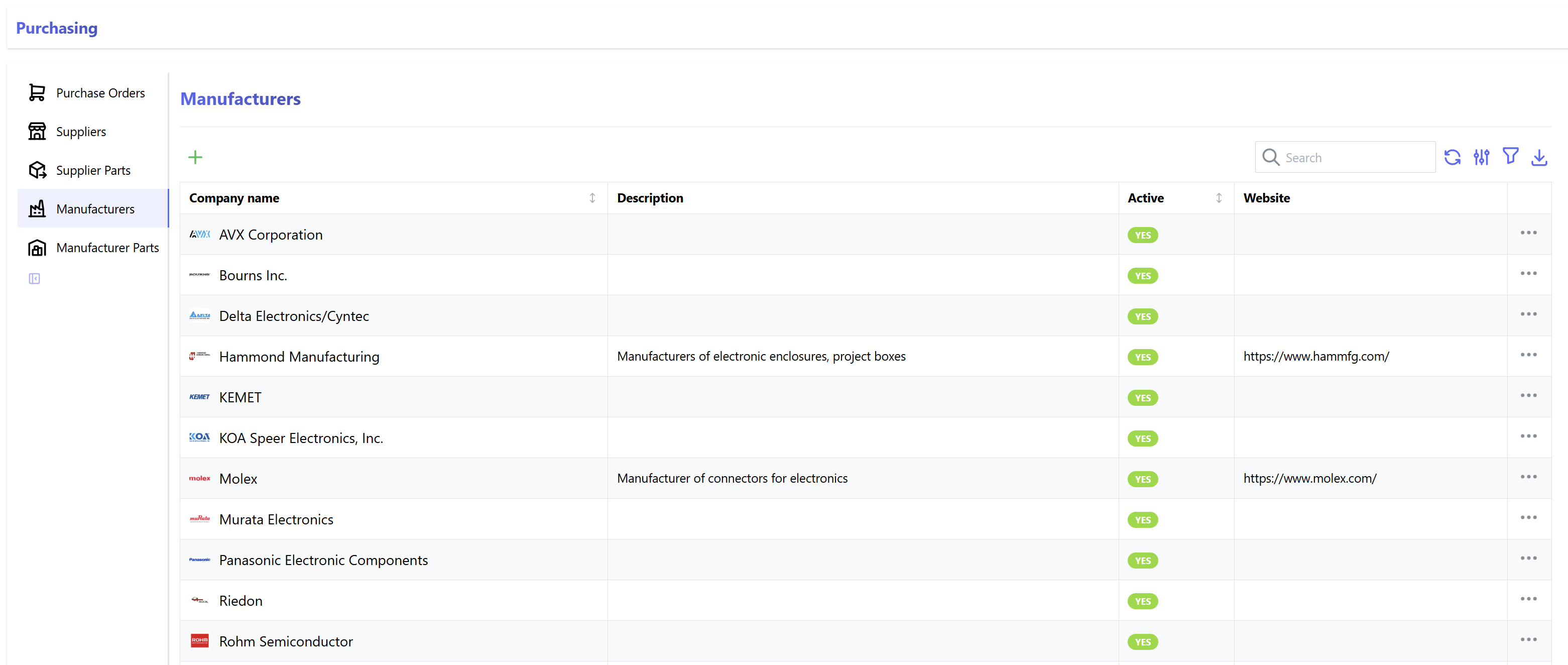
Task: Add a new manufacturer with the plus button
Action: 195,157
